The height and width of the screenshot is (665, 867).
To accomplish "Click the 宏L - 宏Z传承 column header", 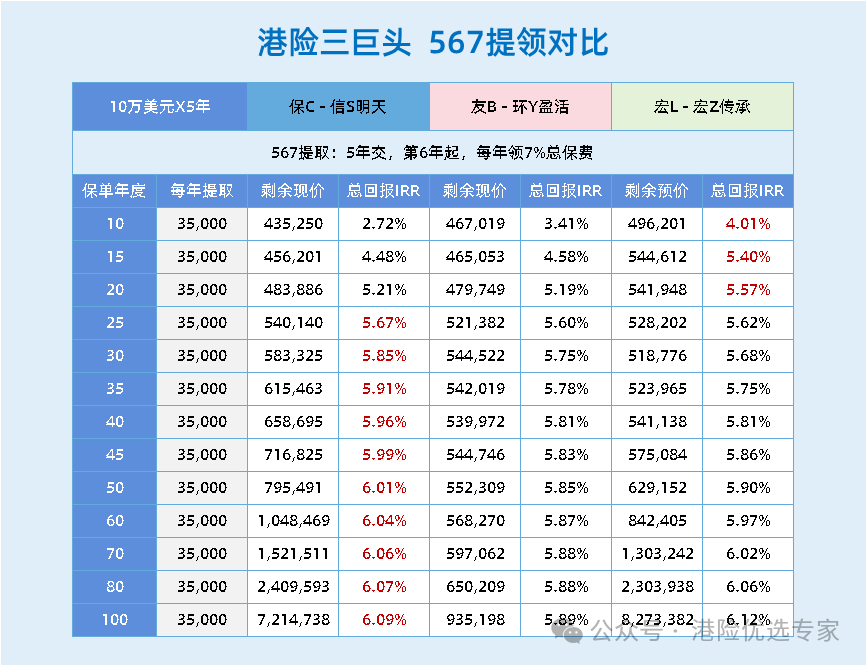I will (x=702, y=107).
